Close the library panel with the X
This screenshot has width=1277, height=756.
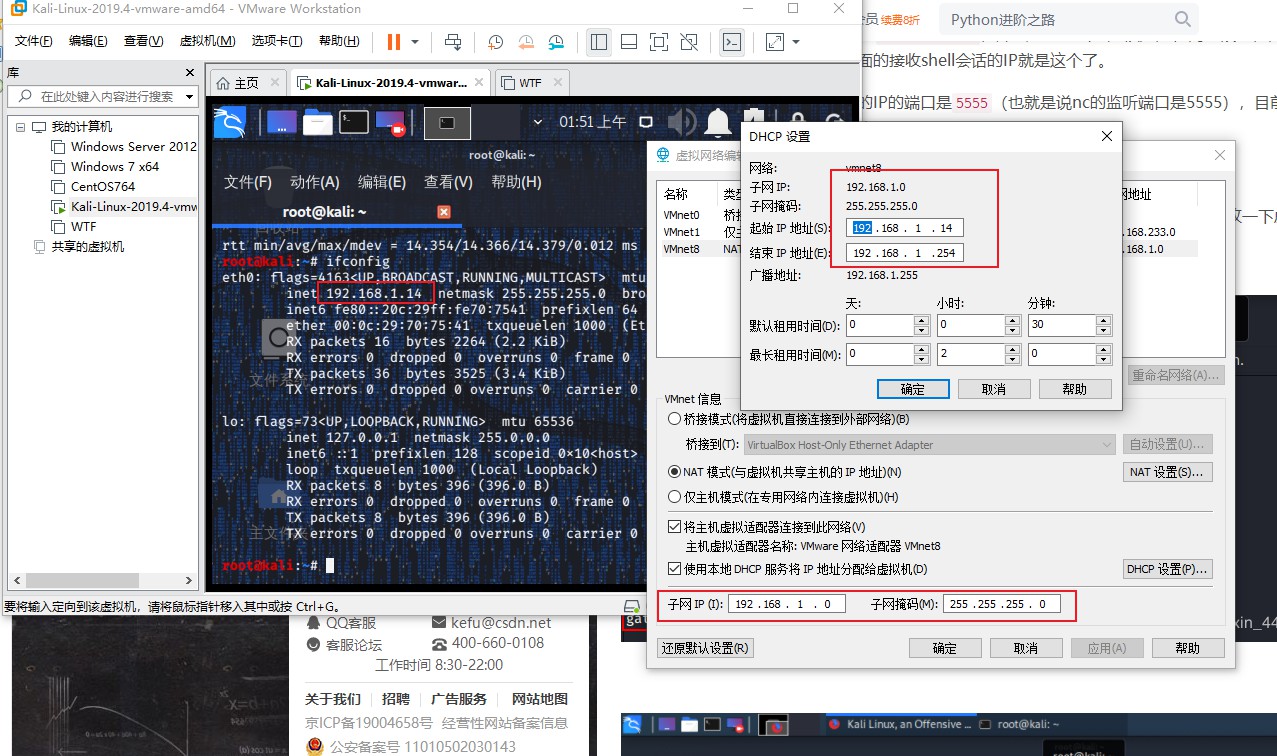189,73
